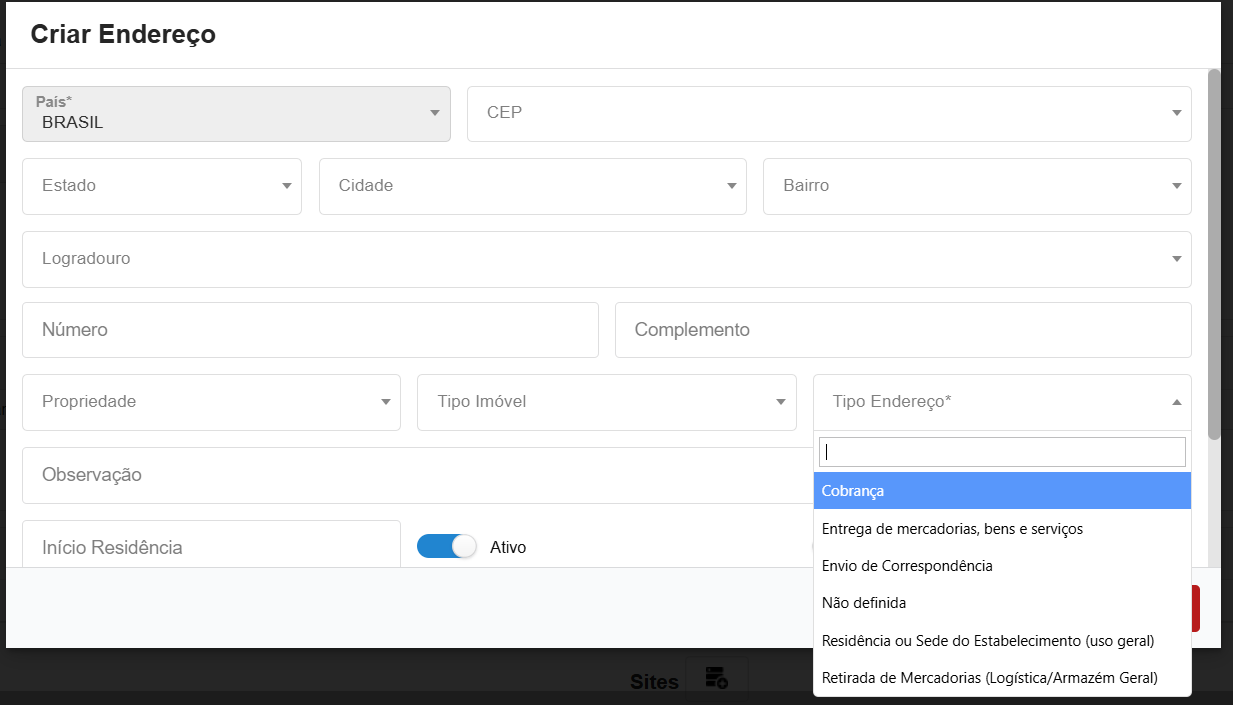Select Envio de Correspondência option
This screenshot has height=705, width=1233.
pyautogui.click(x=1001, y=566)
